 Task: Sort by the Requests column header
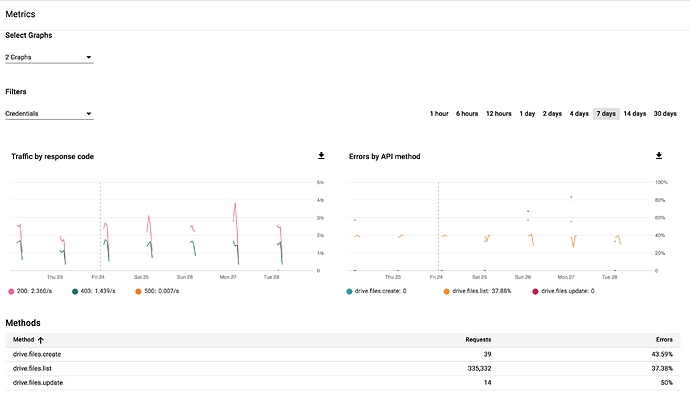click(x=478, y=340)
